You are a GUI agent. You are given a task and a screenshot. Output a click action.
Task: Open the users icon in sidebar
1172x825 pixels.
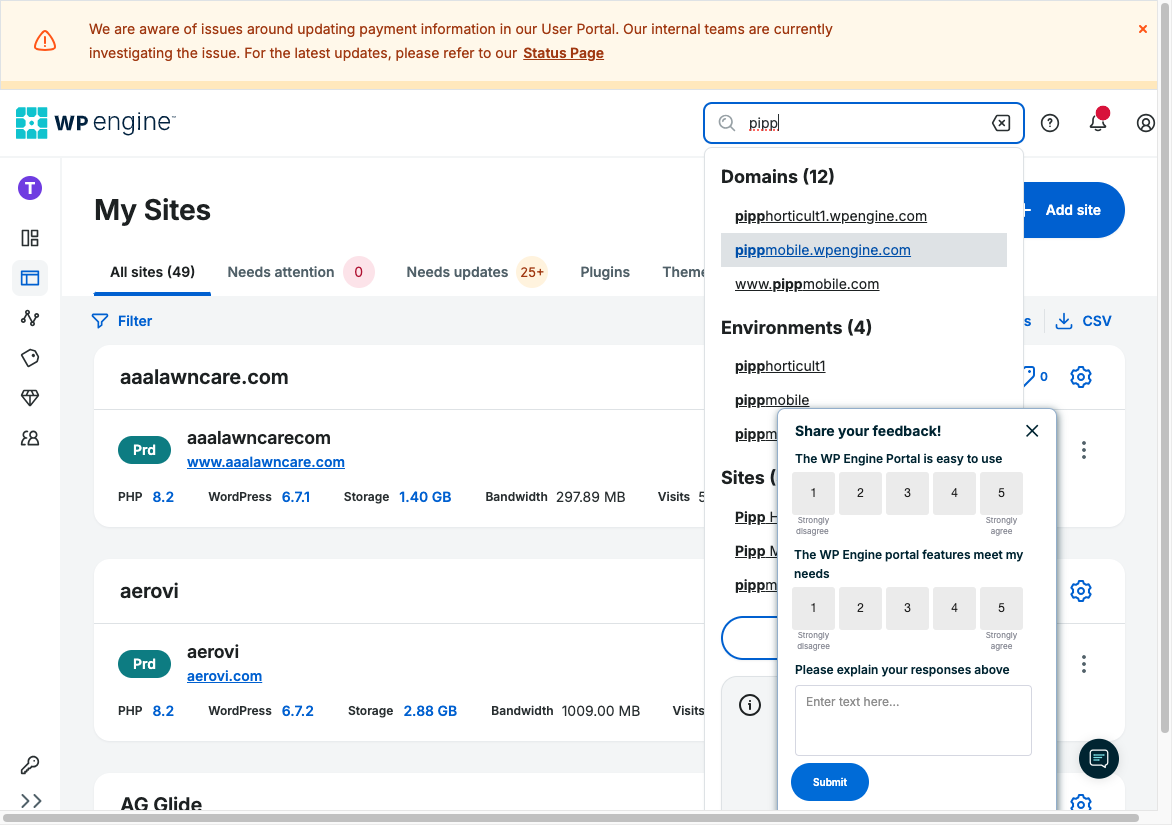tap(30, 438)
